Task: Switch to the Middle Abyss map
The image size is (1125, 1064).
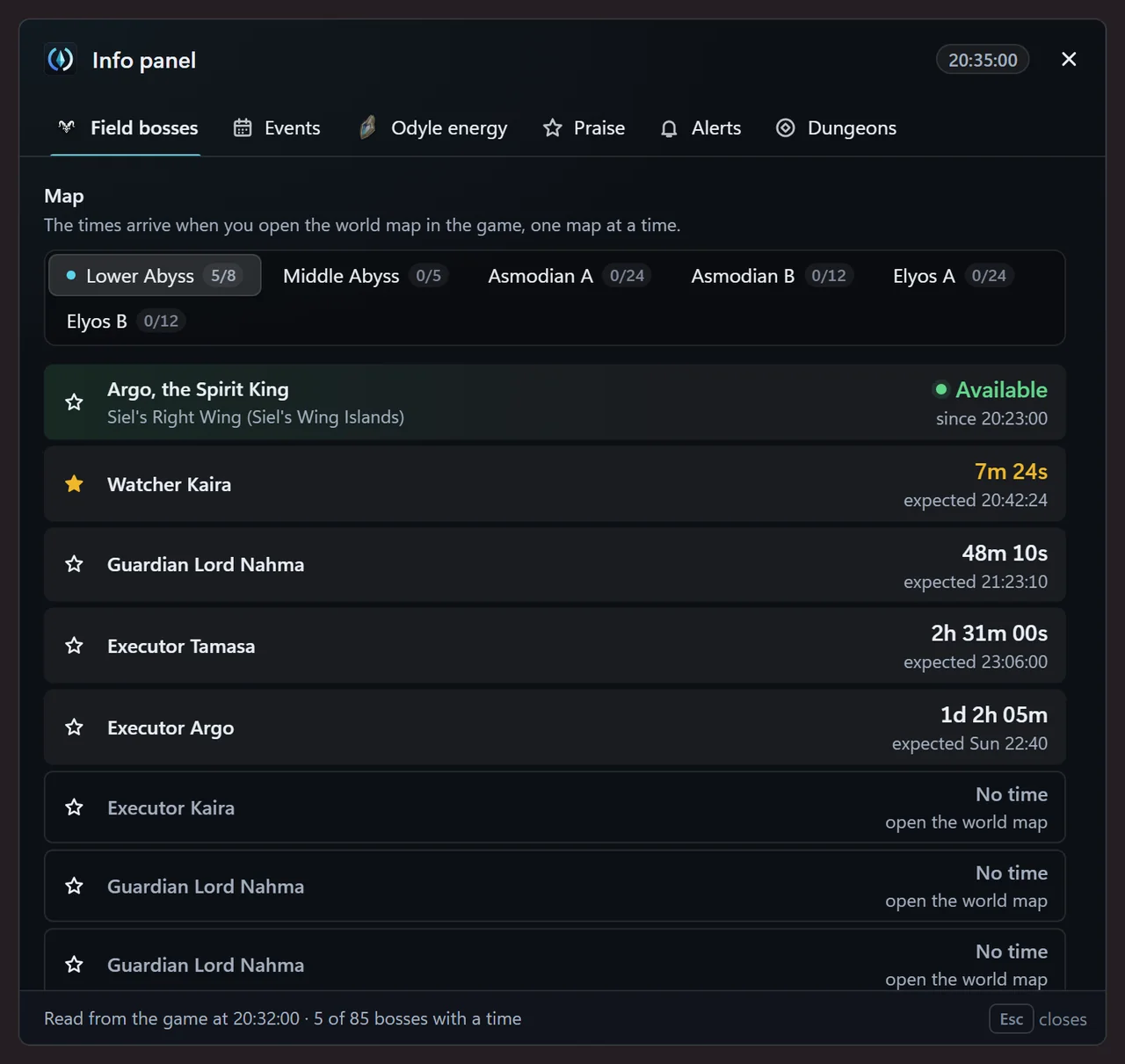Action: (366, 276)
